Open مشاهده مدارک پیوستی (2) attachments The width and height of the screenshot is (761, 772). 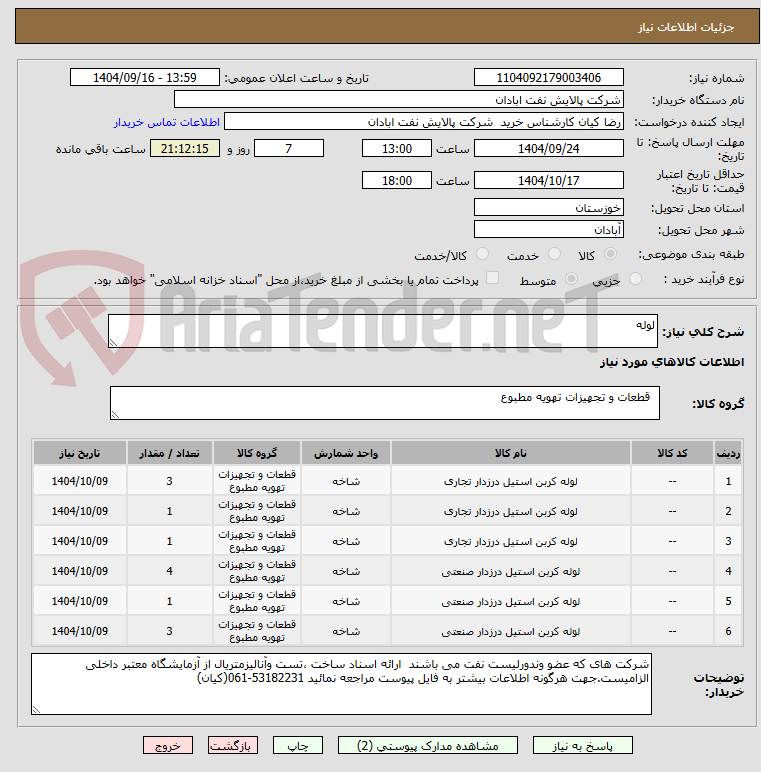427,745
